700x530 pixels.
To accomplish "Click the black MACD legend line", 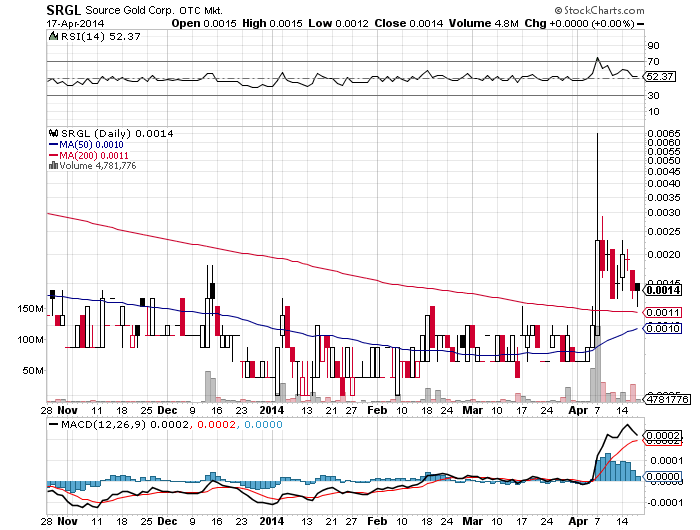I will (x=54, y=424).
